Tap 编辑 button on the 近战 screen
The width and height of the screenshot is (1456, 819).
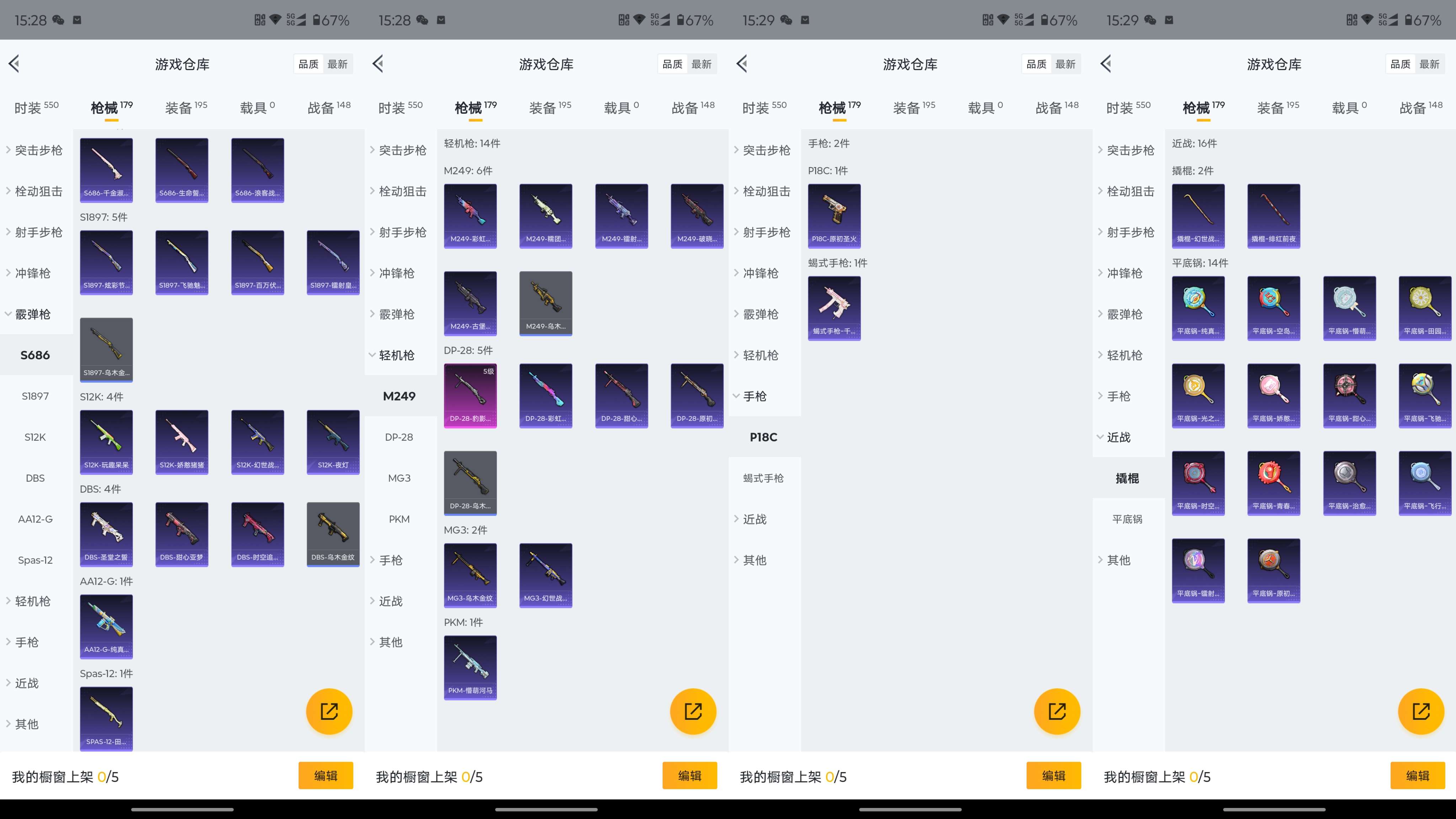tap(1418, 776)
